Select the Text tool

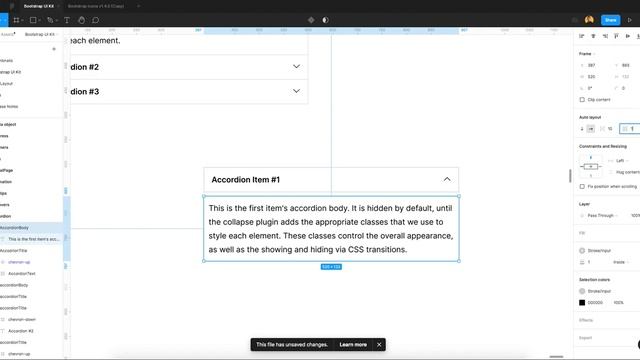67,20
